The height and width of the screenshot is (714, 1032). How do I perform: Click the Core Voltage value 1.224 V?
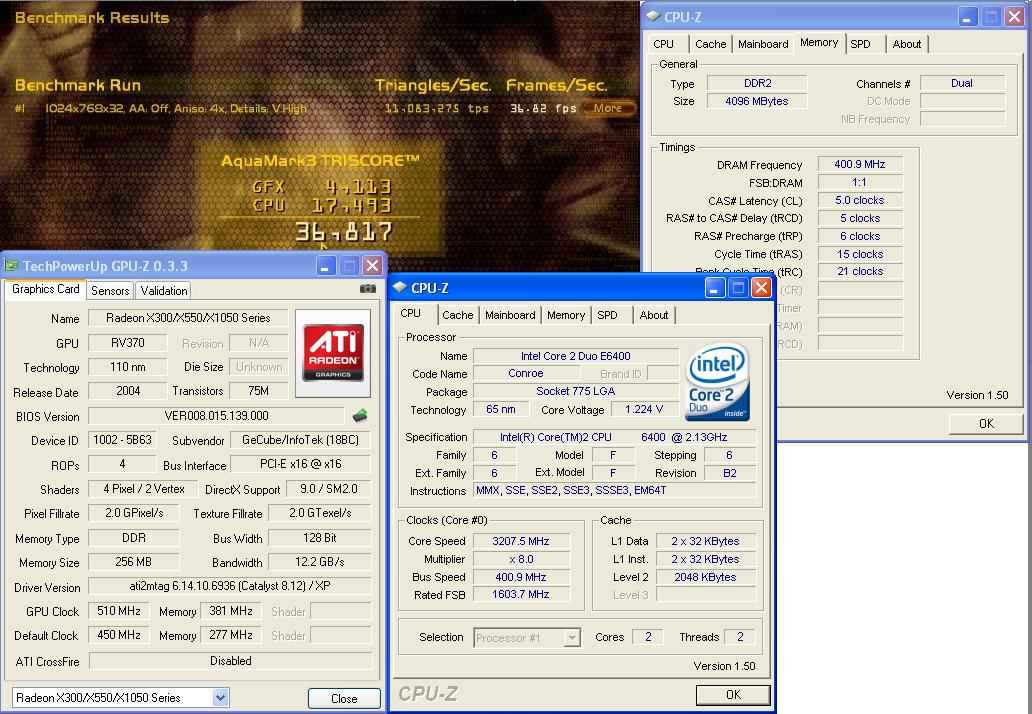[644, 409]
